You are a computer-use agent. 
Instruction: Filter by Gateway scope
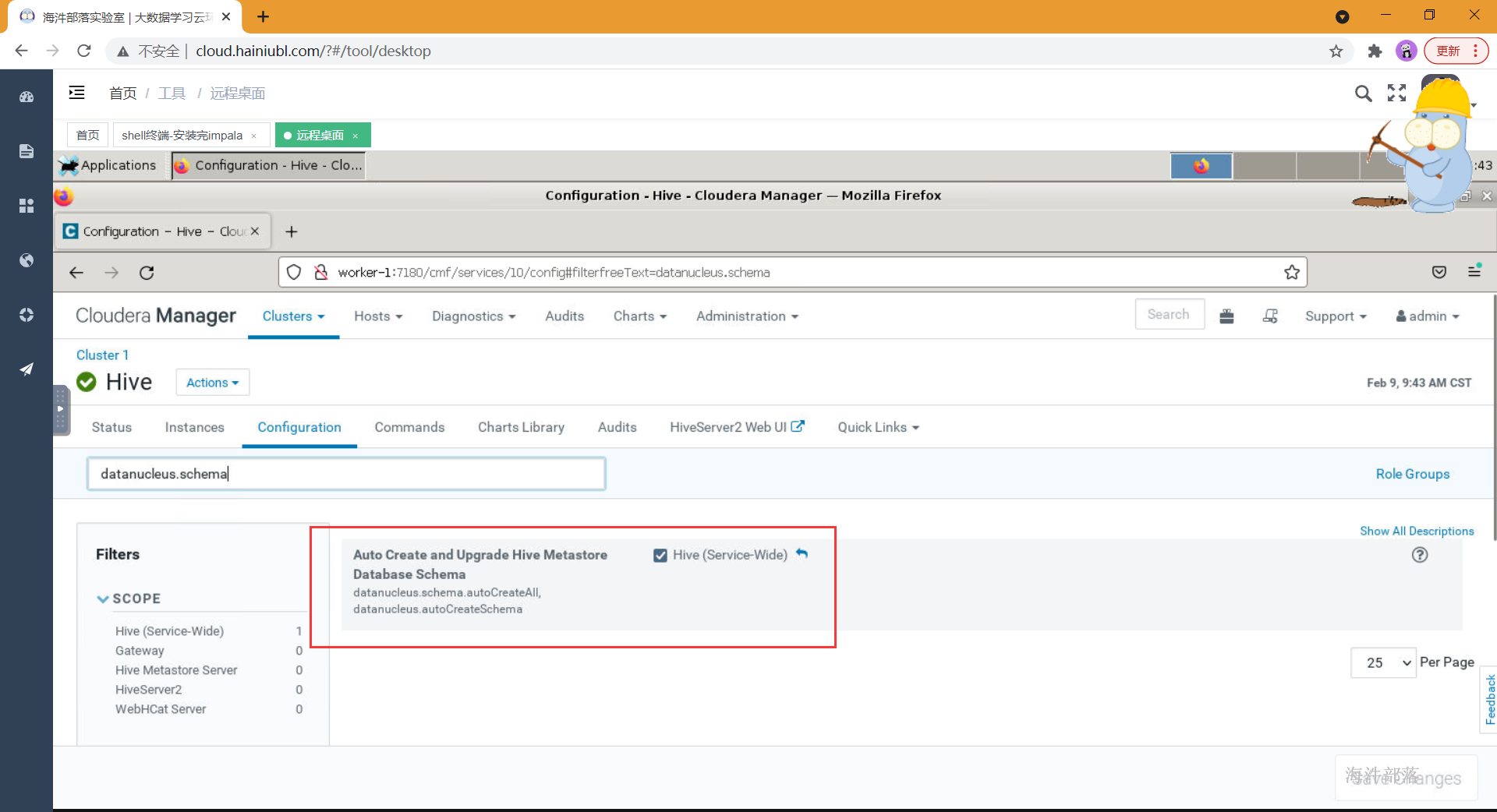[140, 651]
